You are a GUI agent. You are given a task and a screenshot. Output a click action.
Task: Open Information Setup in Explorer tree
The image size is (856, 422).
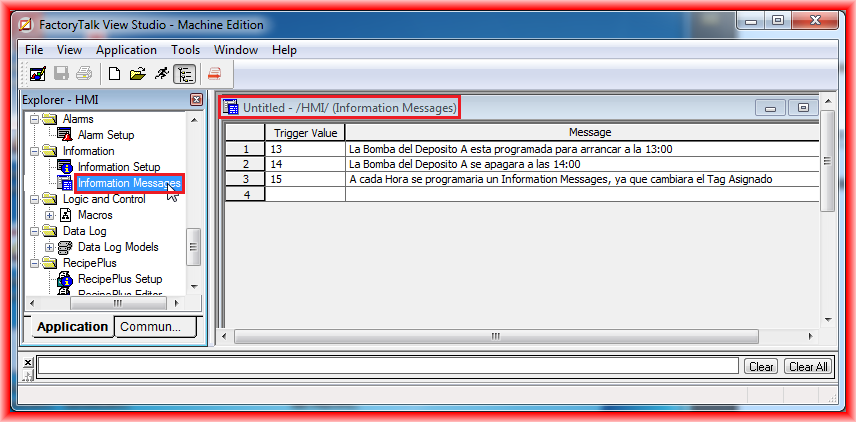pyautogui.click(x=118, y=167)
